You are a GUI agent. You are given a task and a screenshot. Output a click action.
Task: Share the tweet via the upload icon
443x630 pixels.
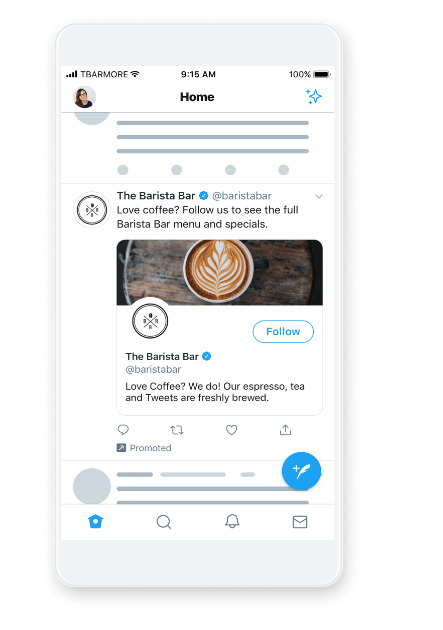click(x=285, y=430)
